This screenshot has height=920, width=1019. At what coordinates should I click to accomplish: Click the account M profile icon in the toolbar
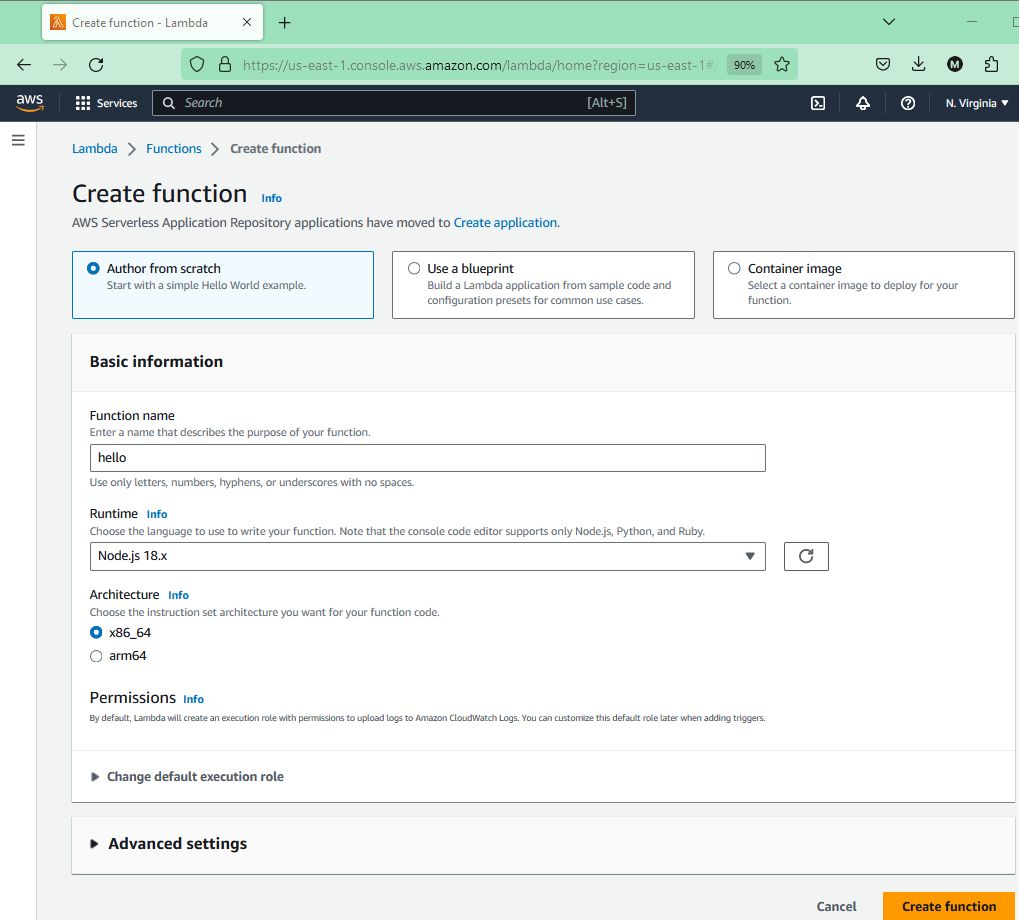click(x=955, y=64)
